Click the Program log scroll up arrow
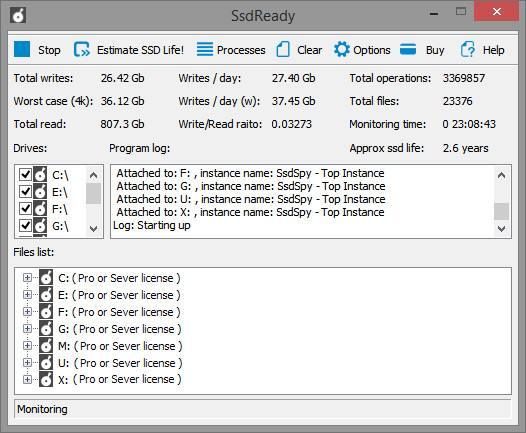 pyautogui.click(x=502, y=175)
